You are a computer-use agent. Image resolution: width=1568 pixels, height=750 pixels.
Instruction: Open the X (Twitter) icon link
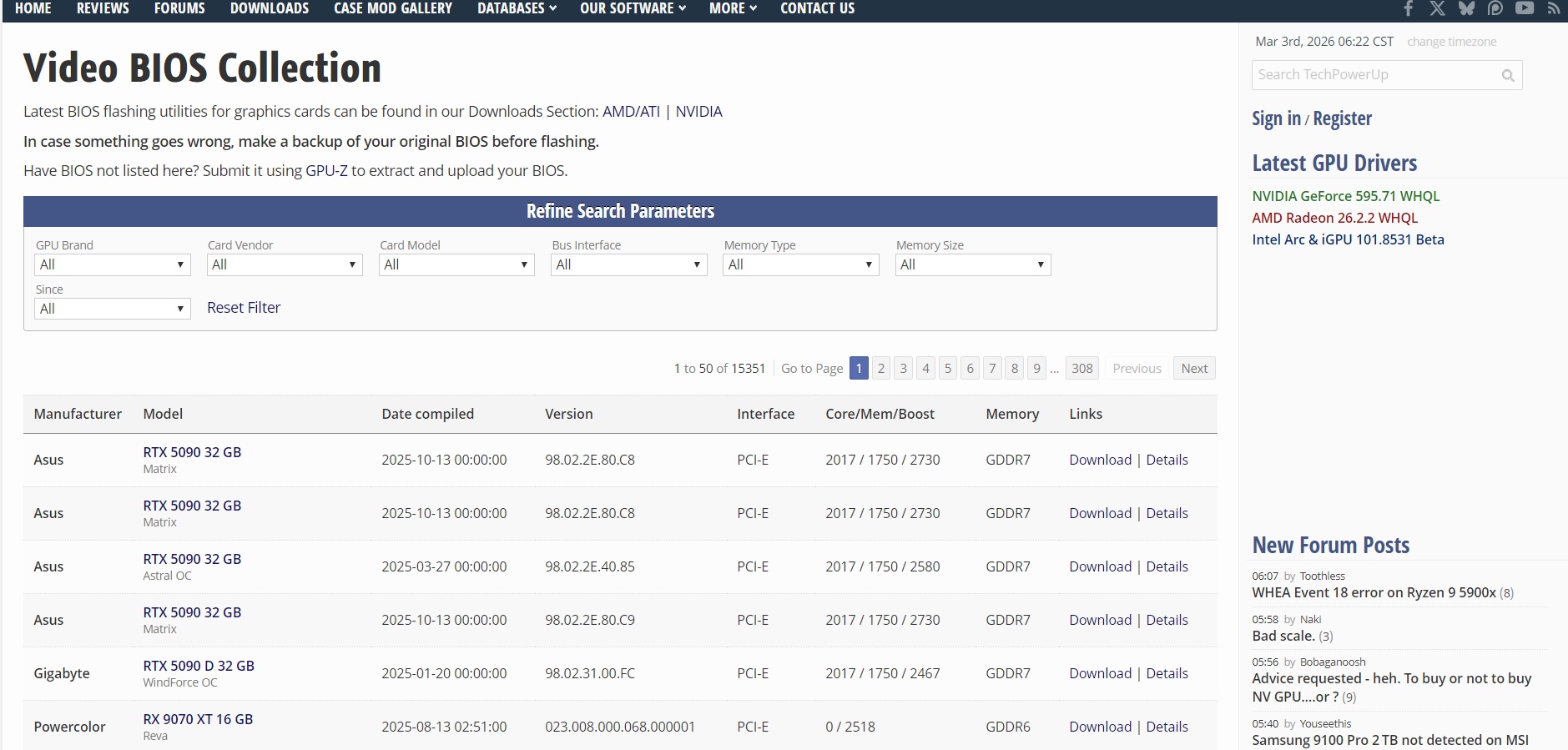pos(1437,8)
